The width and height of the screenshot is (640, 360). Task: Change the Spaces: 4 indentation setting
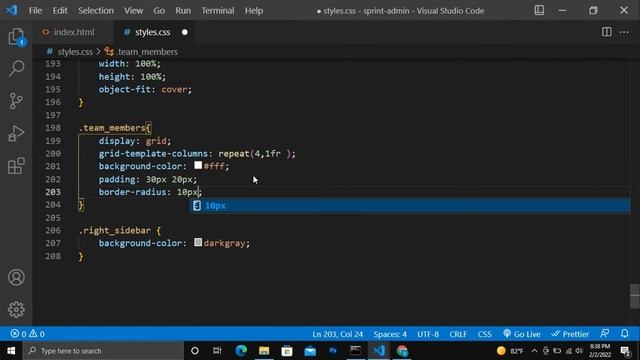point(390,334)
